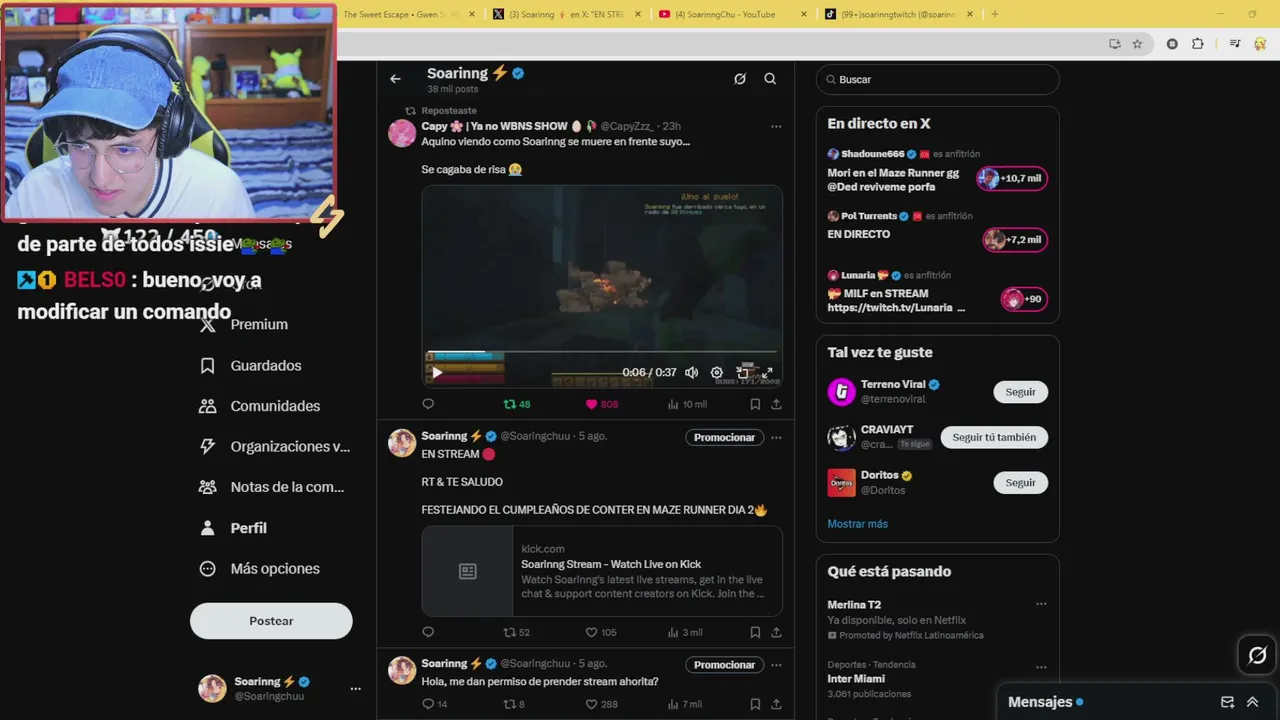Like the post with 288 likes
Viewport: 1280px width, 720px height.
coord(601,704)
